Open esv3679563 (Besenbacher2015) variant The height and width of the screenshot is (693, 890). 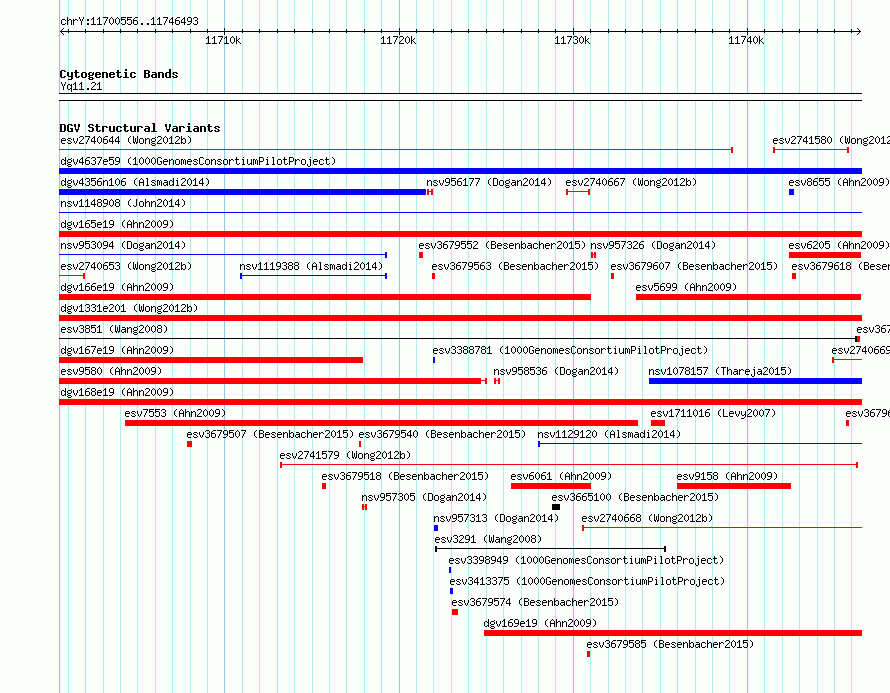click(515, 266)
